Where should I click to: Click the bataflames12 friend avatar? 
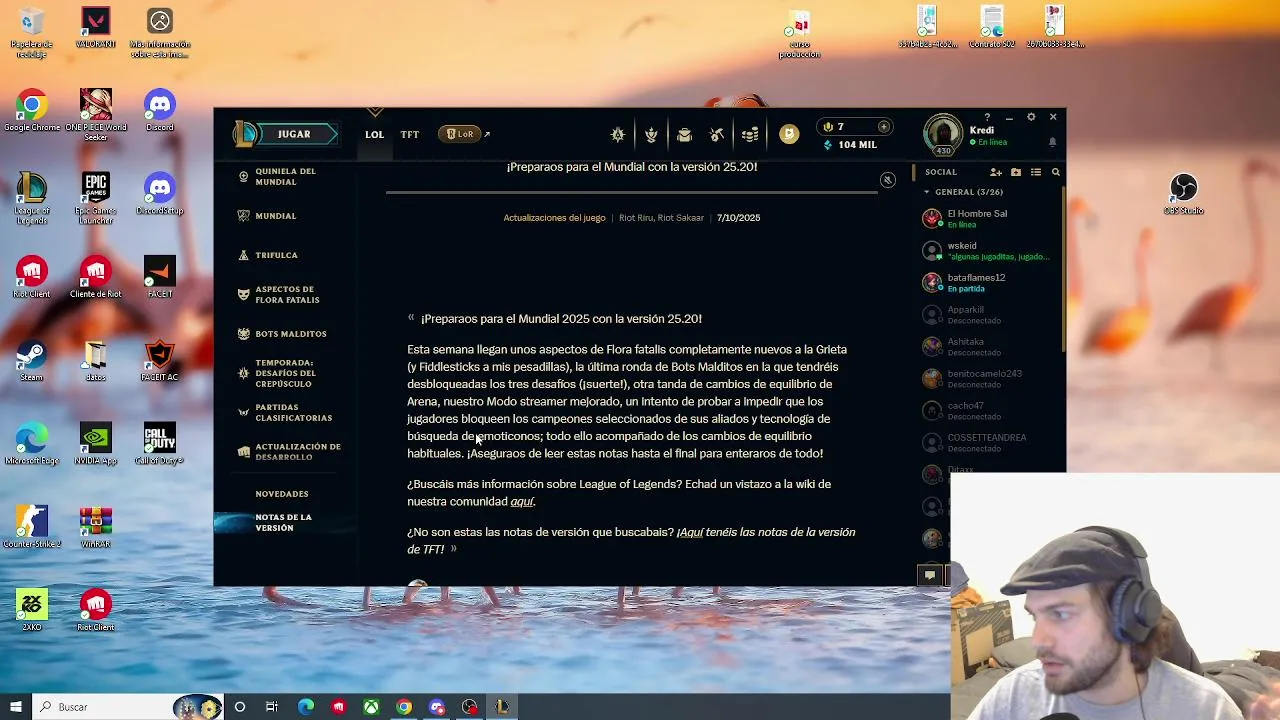pos(932,282)
